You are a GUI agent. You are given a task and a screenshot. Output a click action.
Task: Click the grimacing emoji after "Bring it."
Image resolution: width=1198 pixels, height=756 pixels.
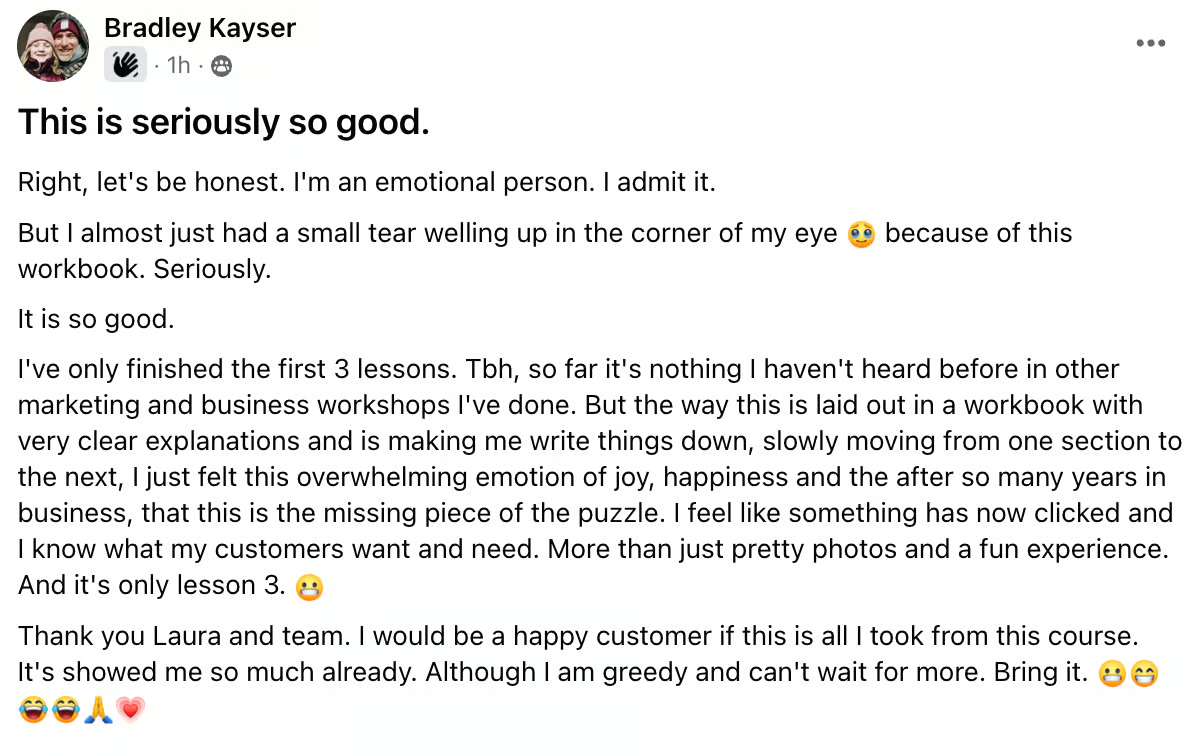coord(1112,673)
